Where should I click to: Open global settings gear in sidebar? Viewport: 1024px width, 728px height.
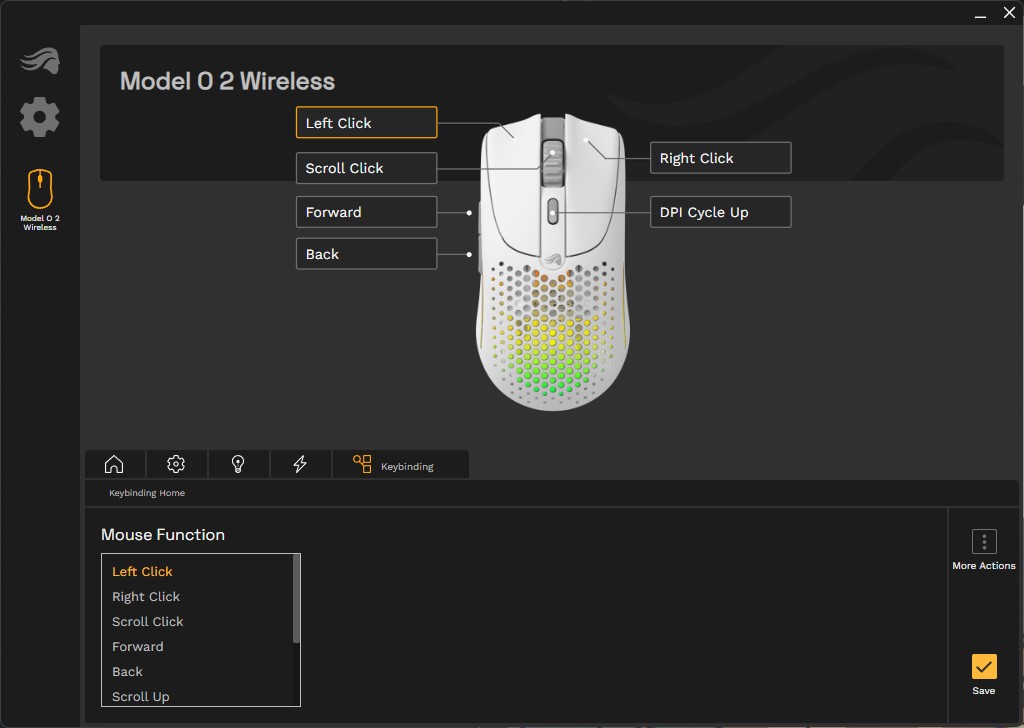pos(40,117)
